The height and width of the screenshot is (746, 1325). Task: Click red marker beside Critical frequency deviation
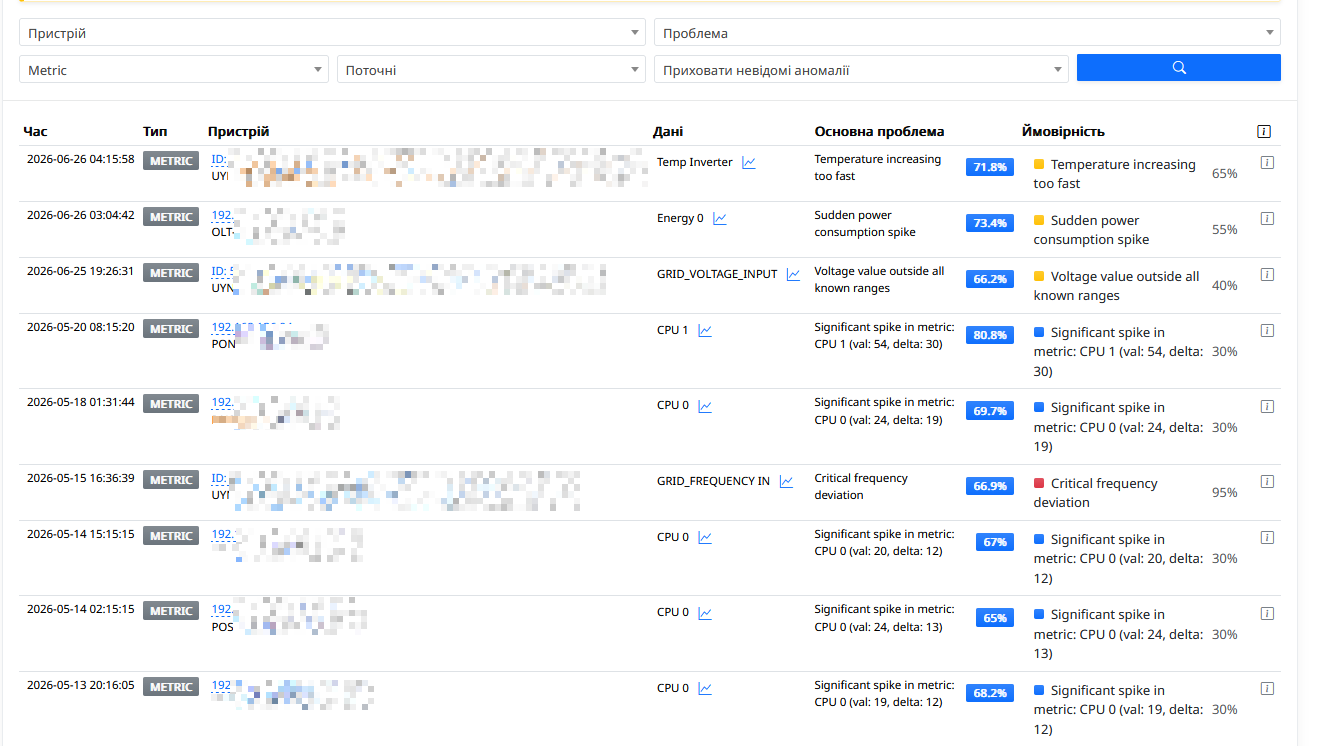[x=1039, y=483]
